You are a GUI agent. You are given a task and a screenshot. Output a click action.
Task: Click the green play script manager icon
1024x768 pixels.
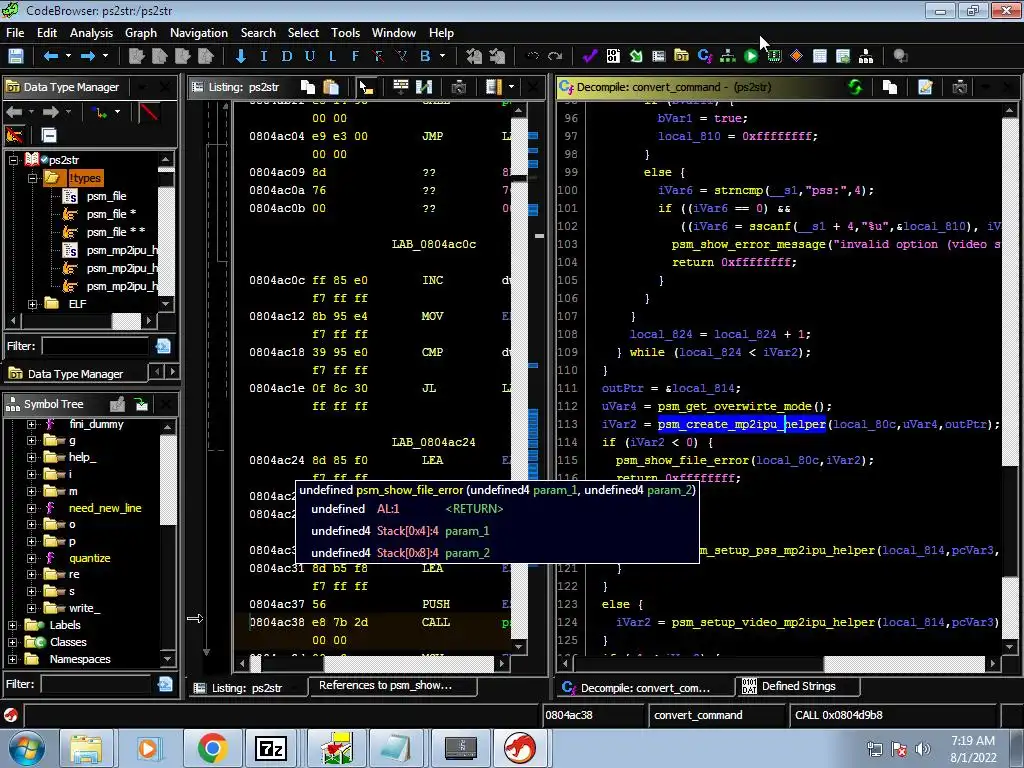(751, 56)
